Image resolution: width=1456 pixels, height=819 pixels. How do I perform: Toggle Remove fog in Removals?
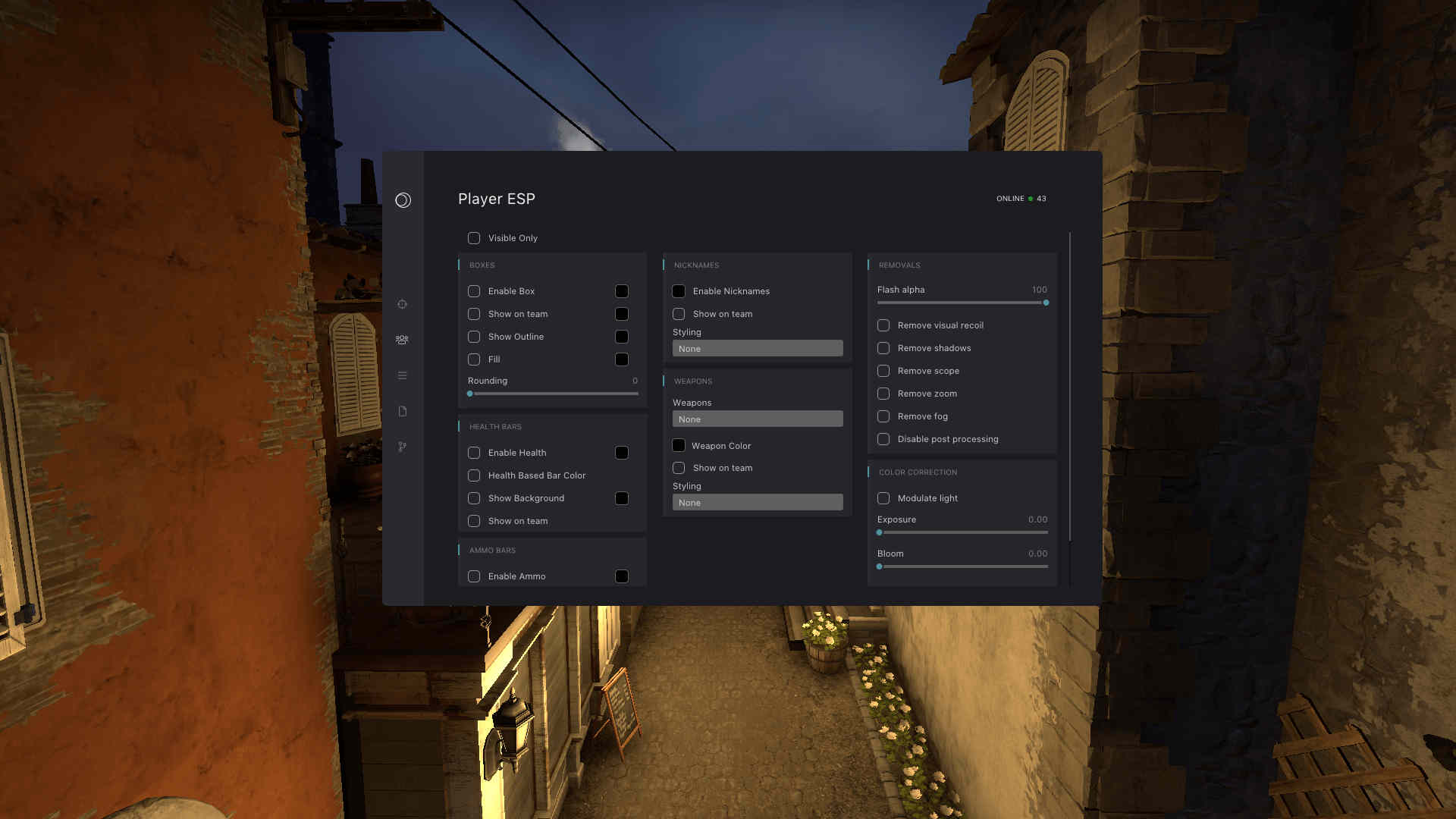(883, 416)
